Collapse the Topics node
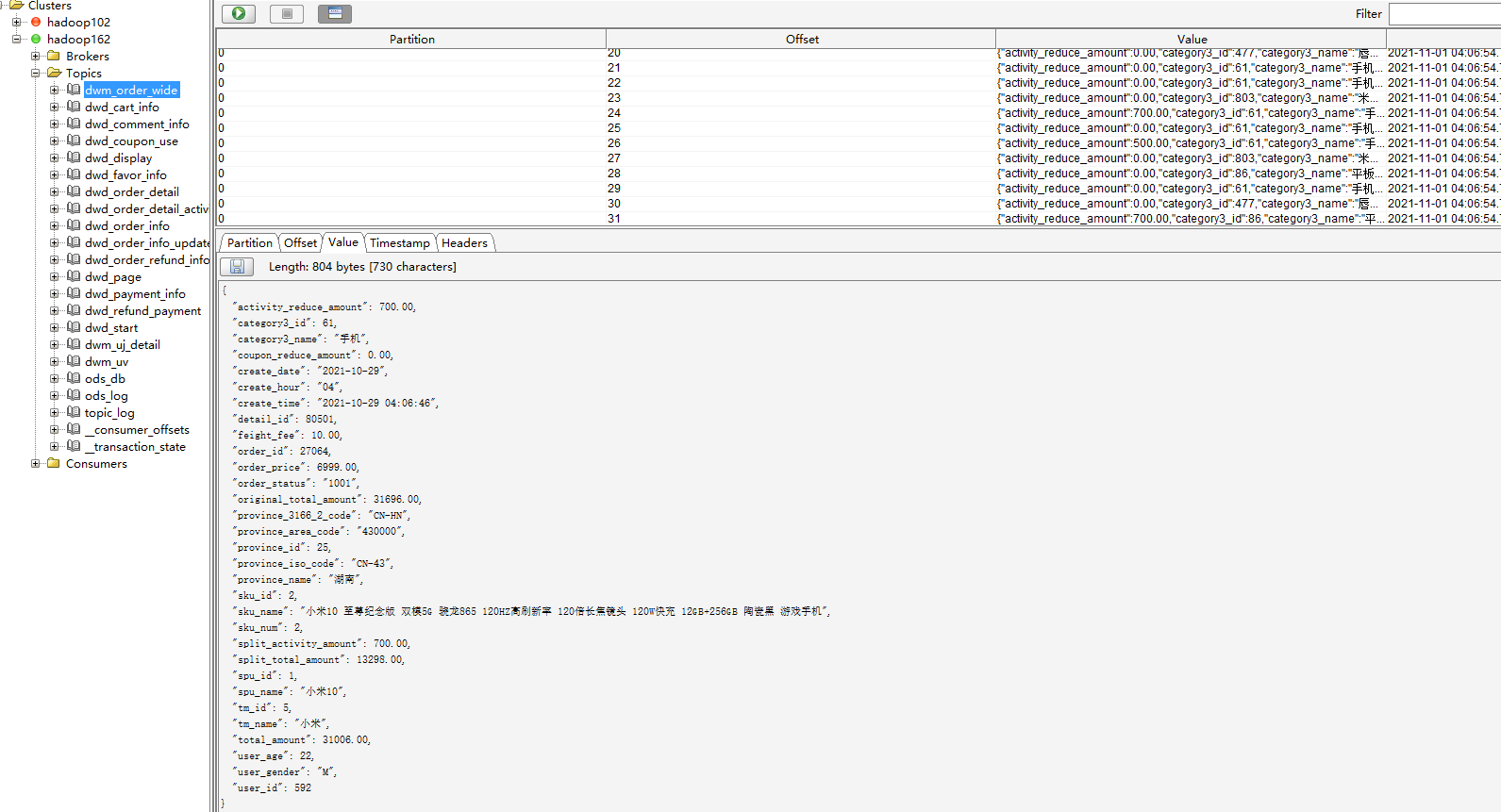This screenshot has height=812, width=1501. tap(35, 73)
